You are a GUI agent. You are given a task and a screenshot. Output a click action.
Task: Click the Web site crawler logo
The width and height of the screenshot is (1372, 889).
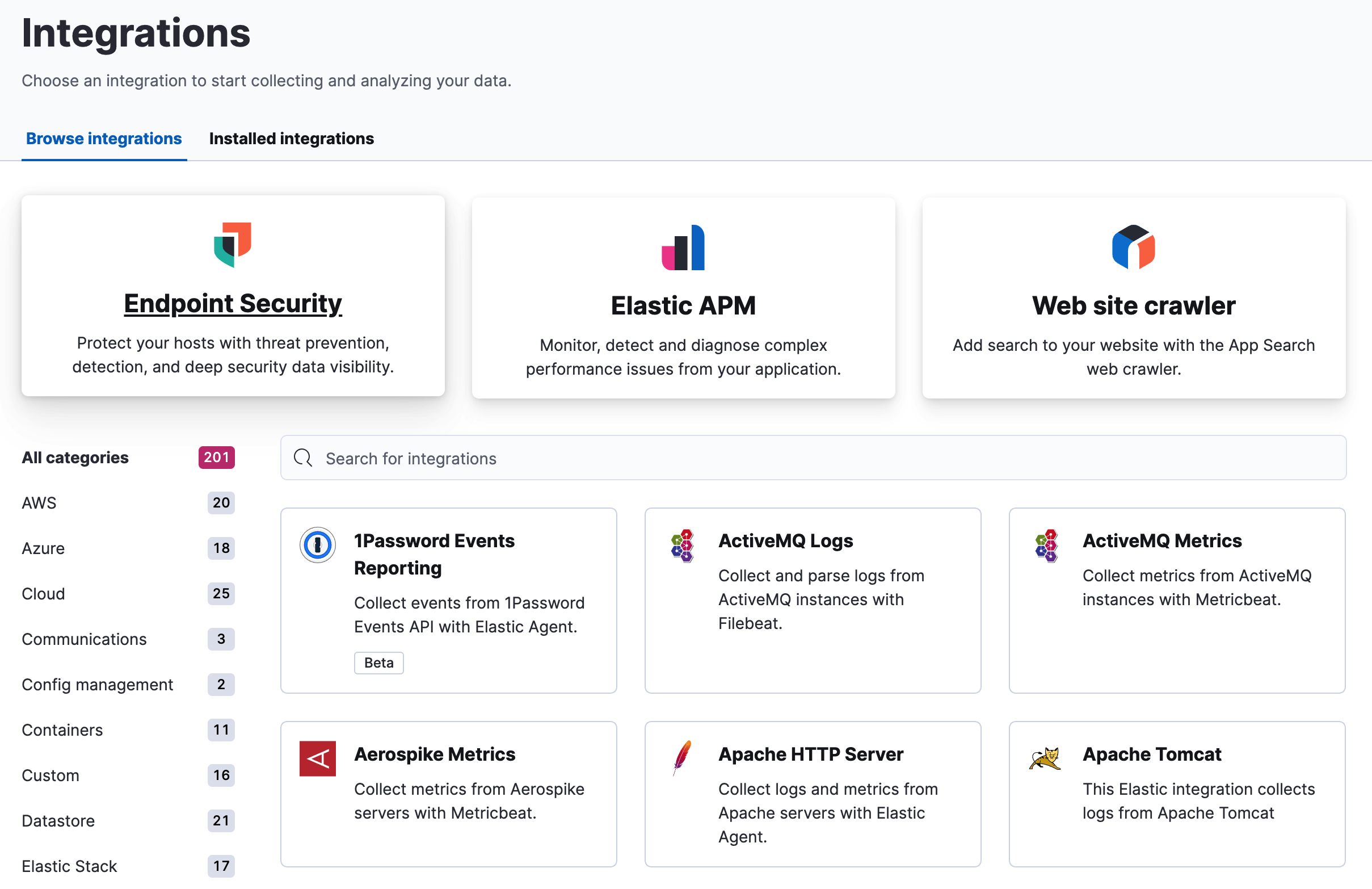1133,248
